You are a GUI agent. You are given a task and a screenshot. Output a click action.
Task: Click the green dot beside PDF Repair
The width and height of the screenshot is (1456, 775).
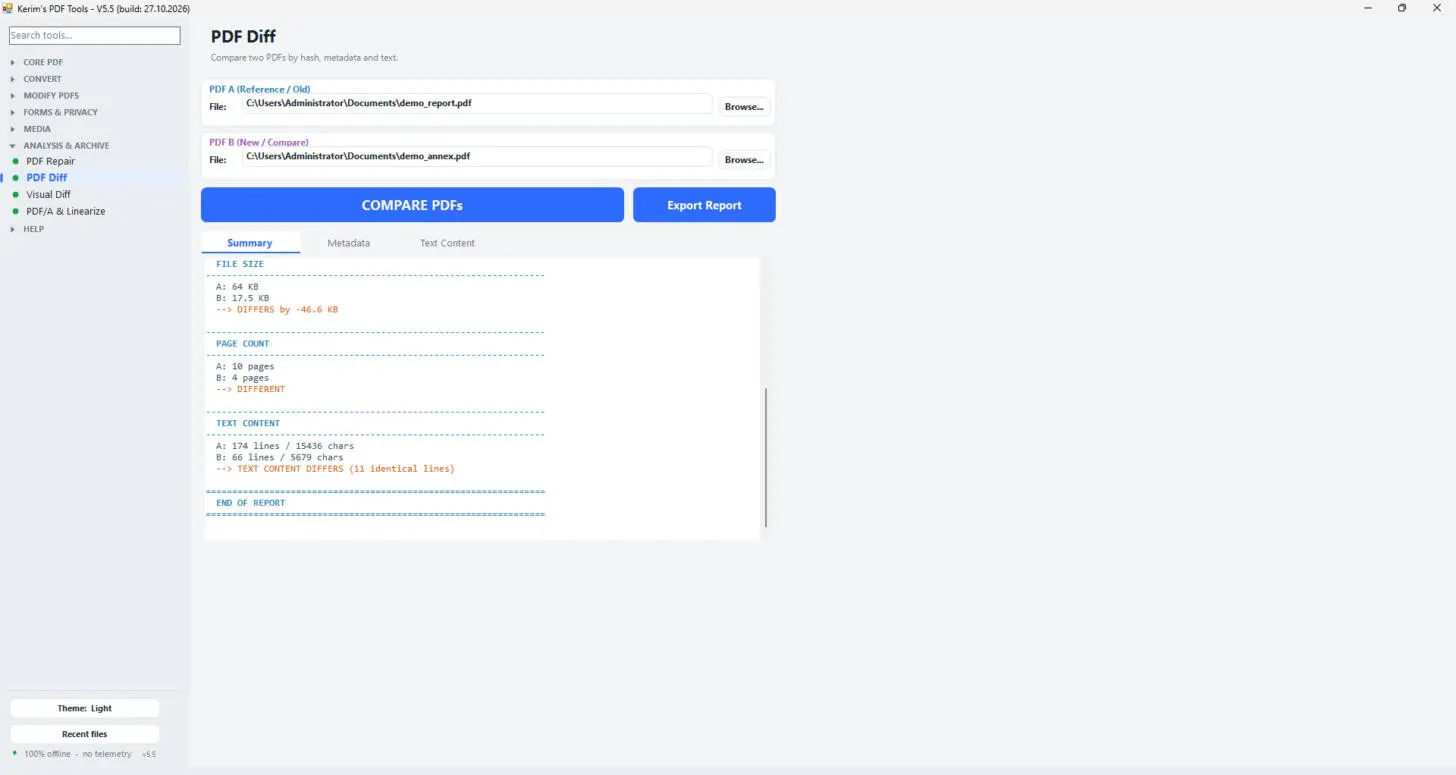point(15,161)
